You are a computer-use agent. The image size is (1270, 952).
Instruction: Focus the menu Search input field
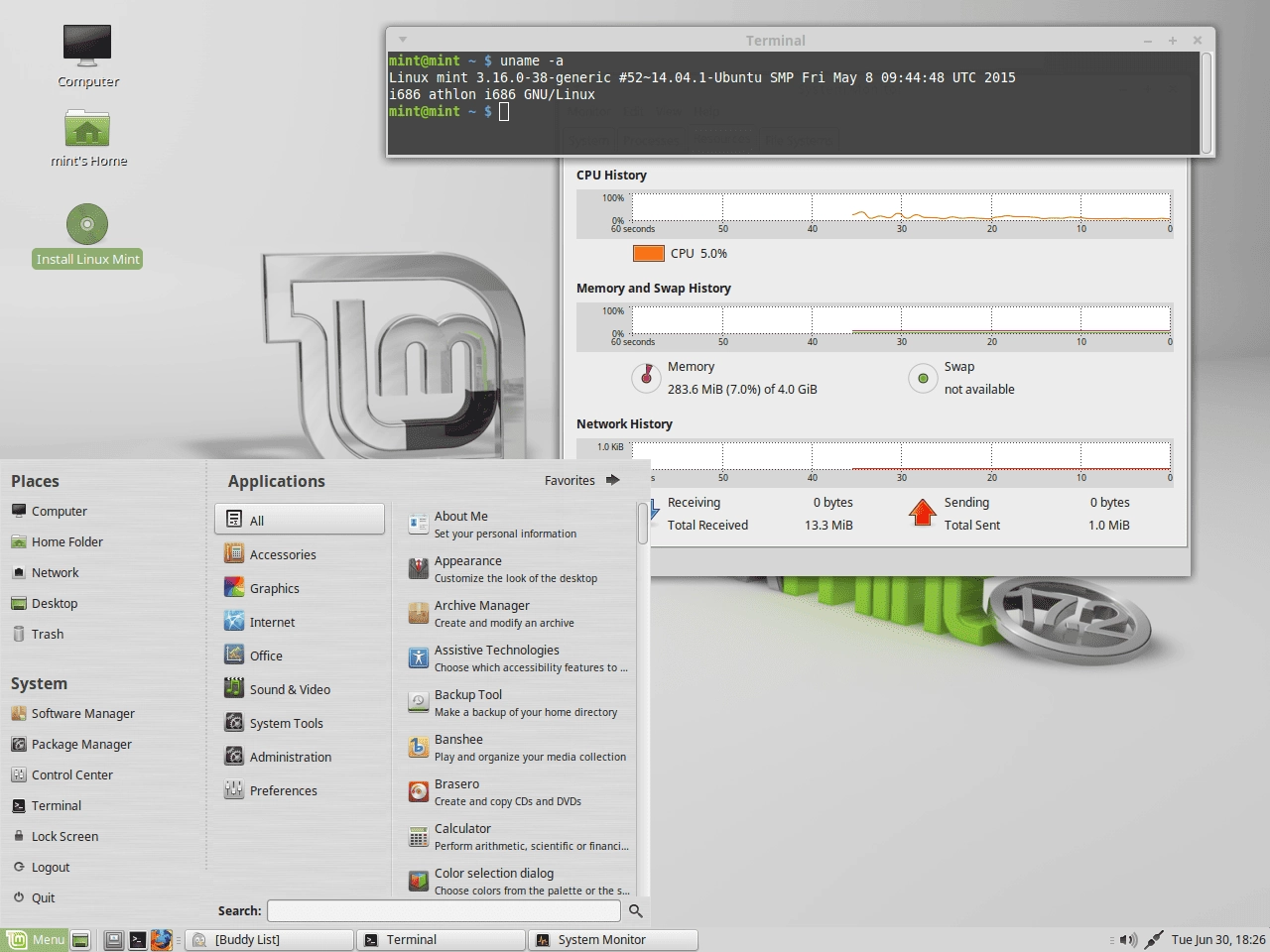(444, 910)
